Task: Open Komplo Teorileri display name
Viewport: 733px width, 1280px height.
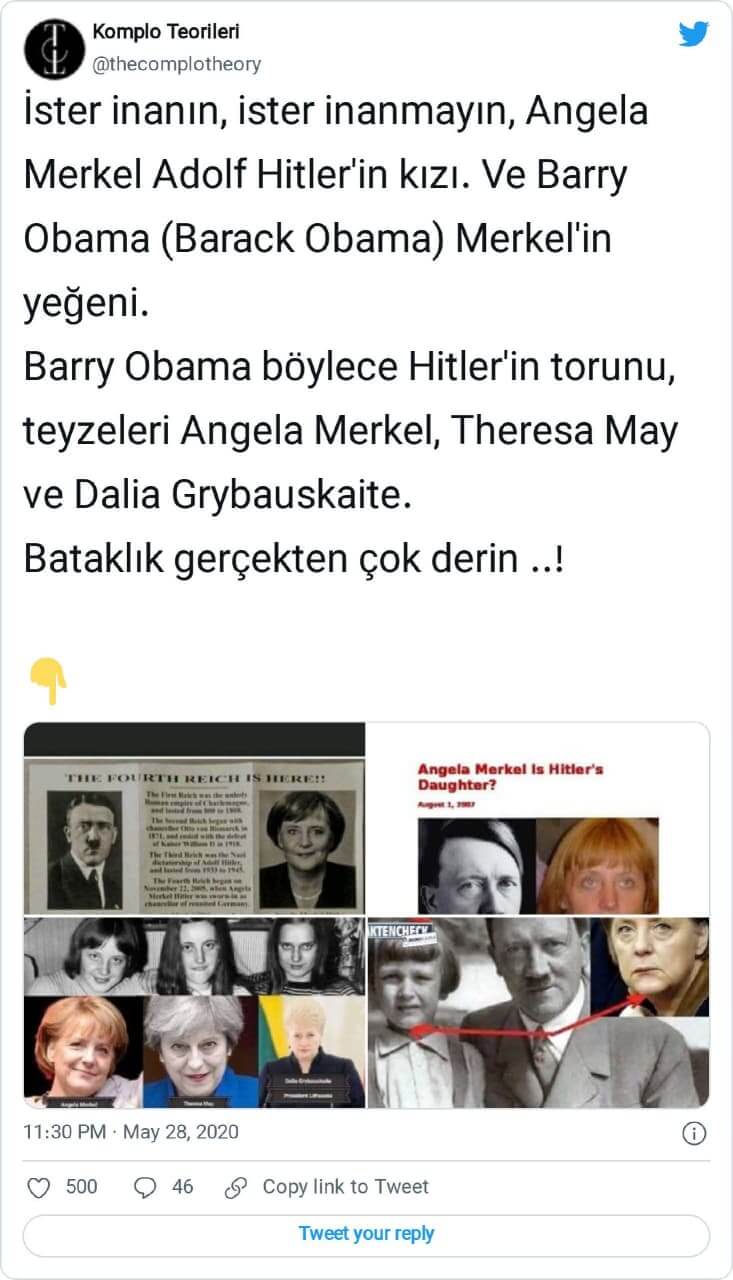Action: click(x=166, y=33)
